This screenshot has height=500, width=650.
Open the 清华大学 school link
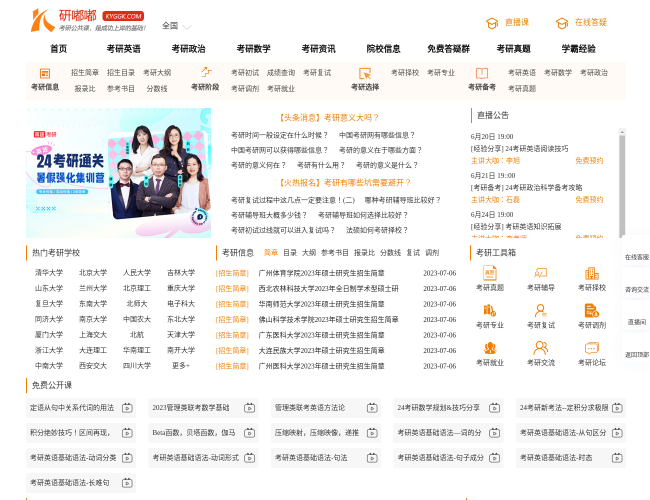[x=49, y=273]
